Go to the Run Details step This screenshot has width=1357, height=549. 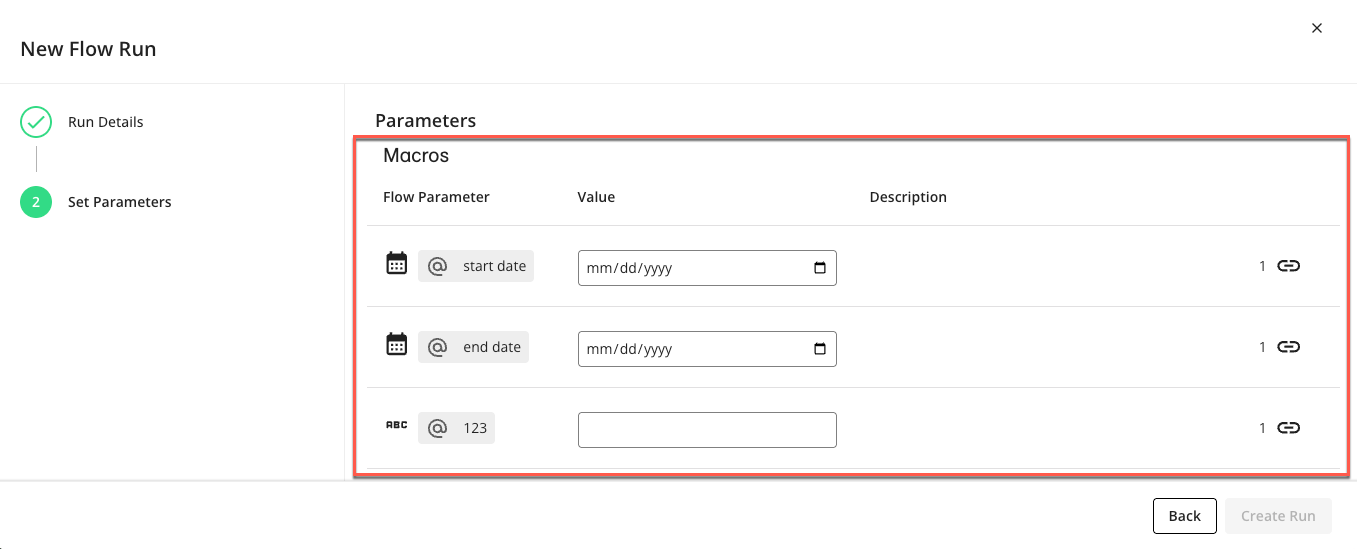click(105, 122)
